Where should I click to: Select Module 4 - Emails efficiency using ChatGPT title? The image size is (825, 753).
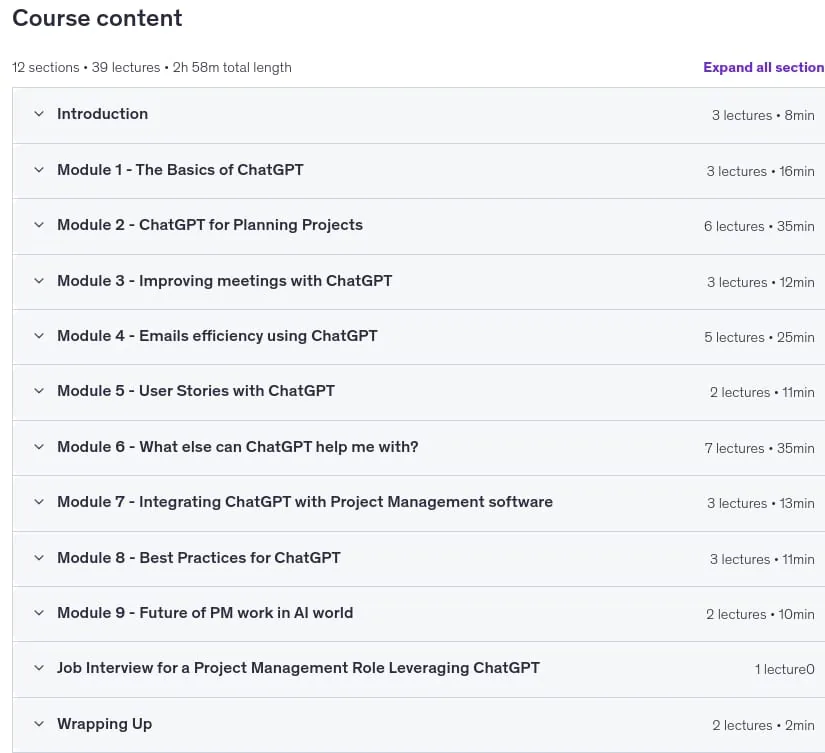pos(217,336)
